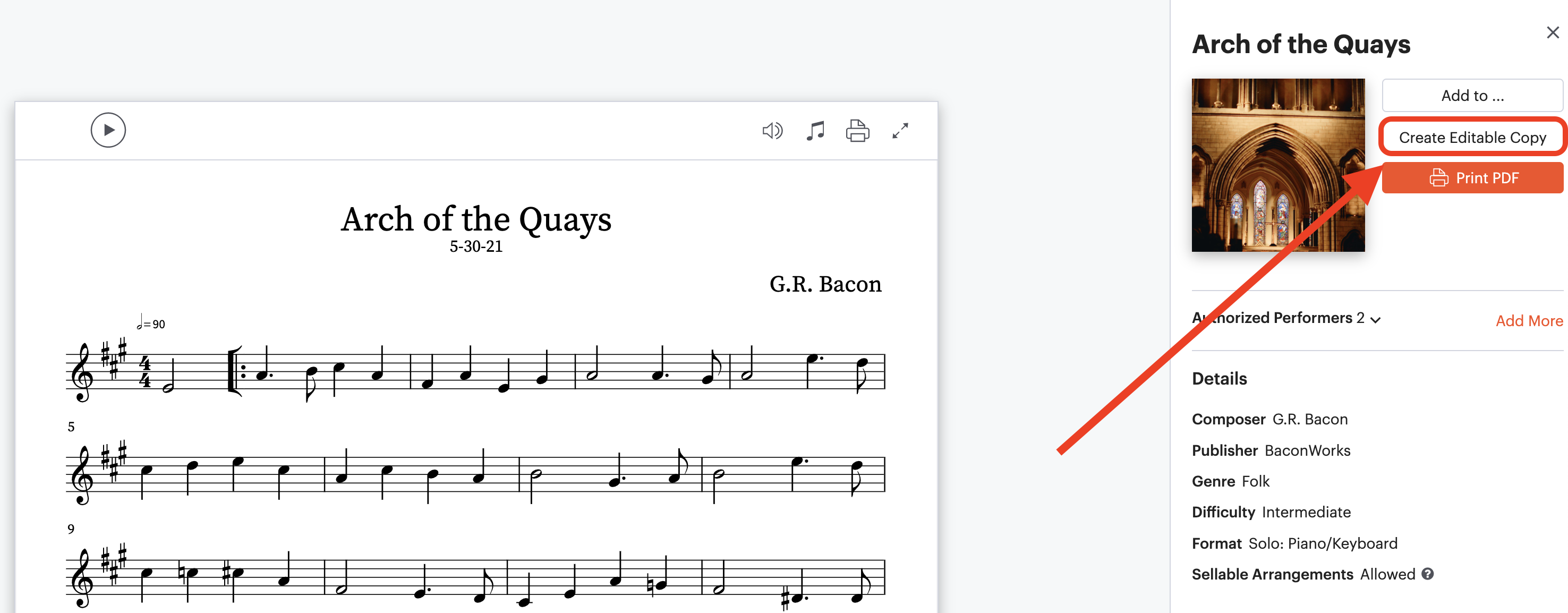Click the printer icon inside Print PDF
The height and width of the screenshot is (613, 1568).
pos(1439,178)
